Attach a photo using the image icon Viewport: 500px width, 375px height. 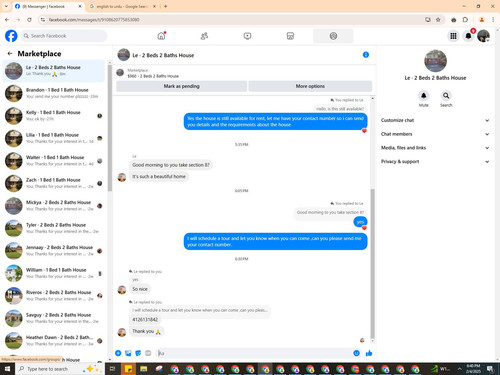(x=128, y=353)
